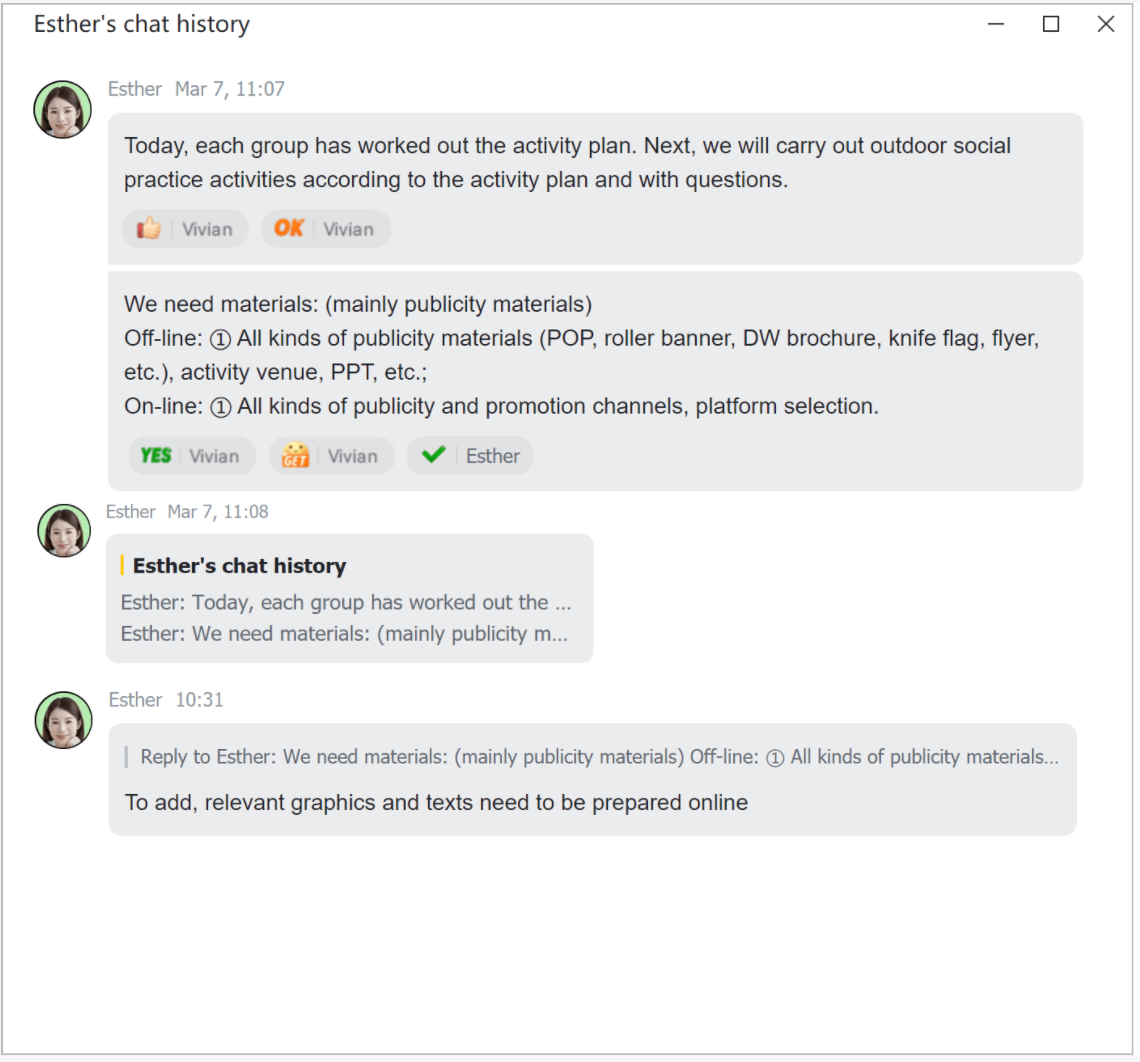Click the orange OK reaction by Vivian

(326, 229)
